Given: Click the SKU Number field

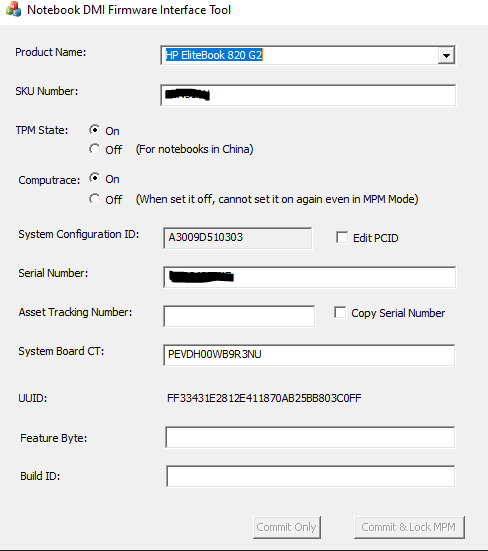Looking at the screenshot, I should pos(308,95).
